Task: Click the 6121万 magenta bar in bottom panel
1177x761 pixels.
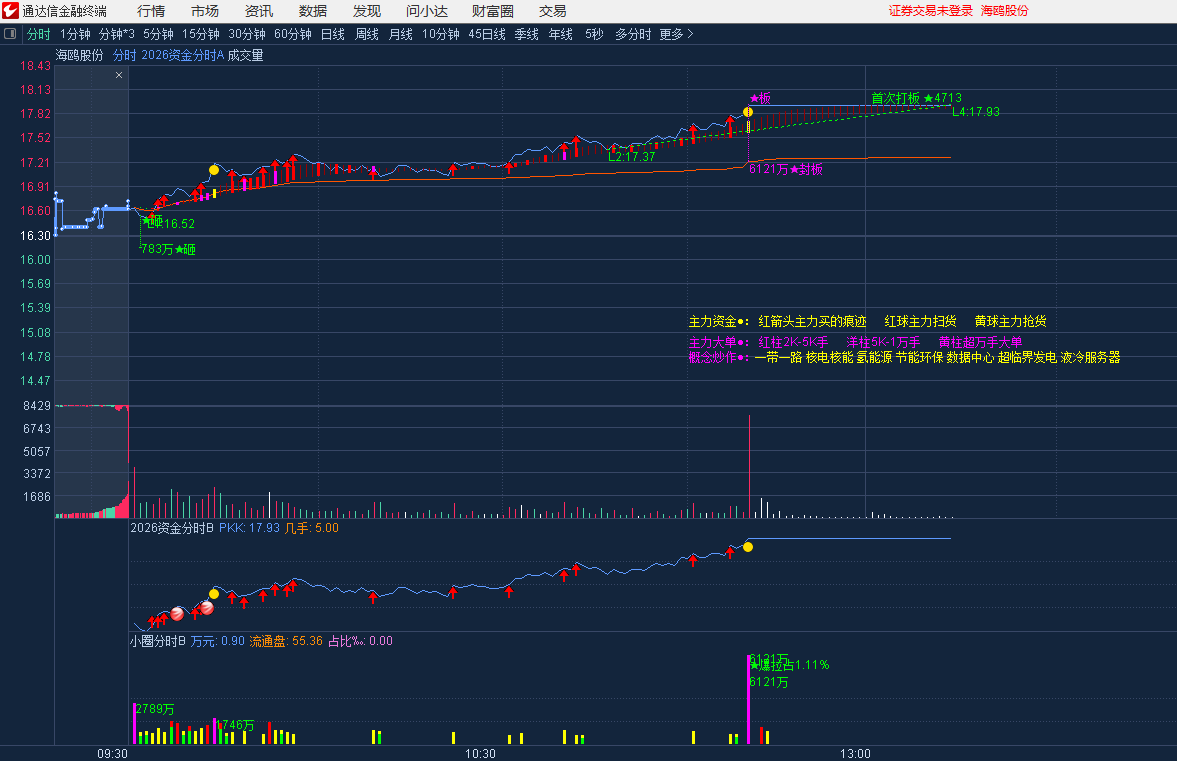Action: (748, 700)
